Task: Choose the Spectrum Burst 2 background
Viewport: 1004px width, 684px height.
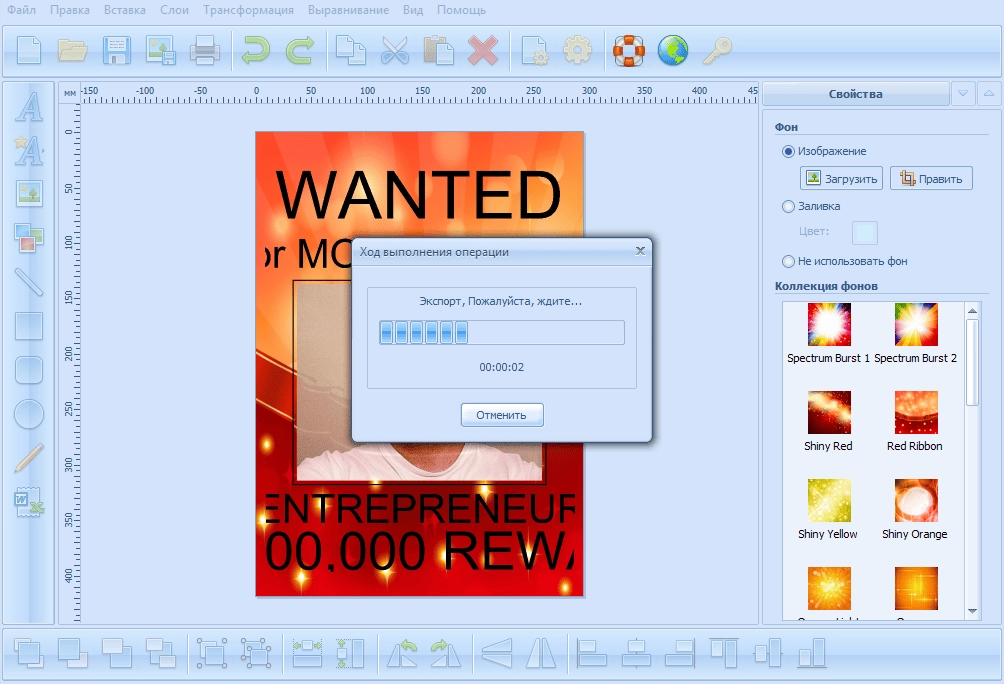Action: (916, 334)
